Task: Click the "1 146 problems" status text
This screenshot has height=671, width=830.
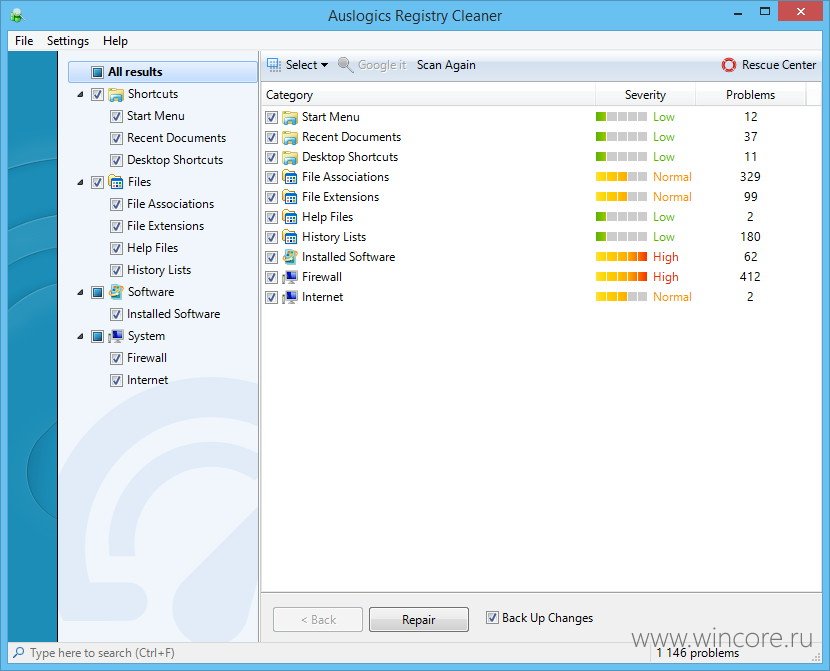Action: coord(698,653)
